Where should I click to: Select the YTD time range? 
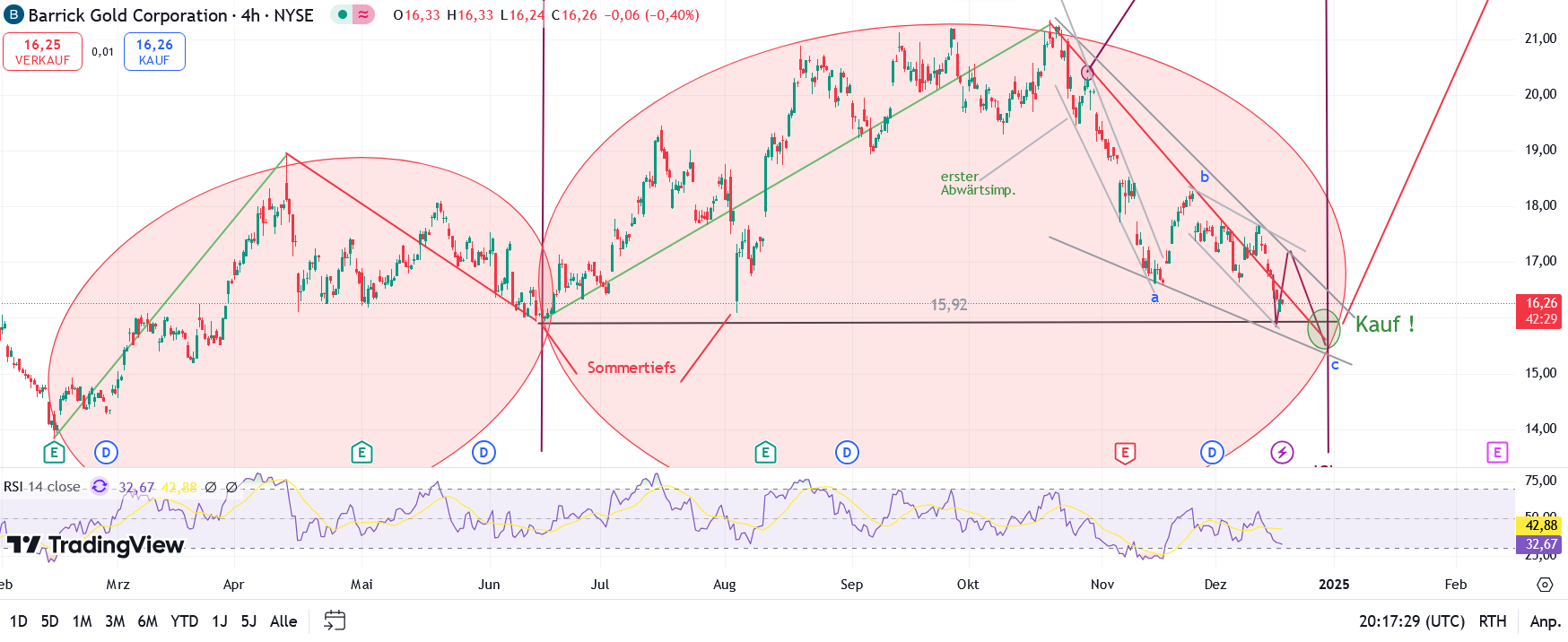(185, 620)
